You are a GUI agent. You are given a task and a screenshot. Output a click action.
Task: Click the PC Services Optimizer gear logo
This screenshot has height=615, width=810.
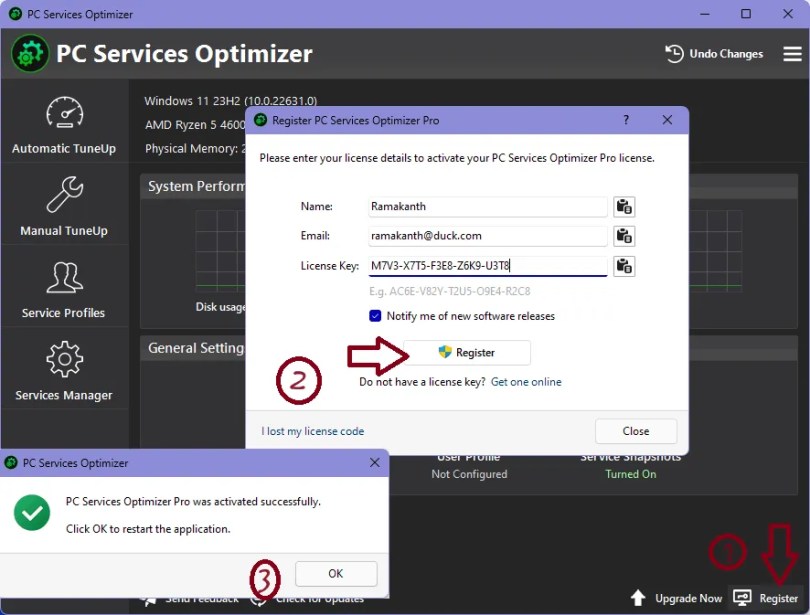tap(30, 54)
